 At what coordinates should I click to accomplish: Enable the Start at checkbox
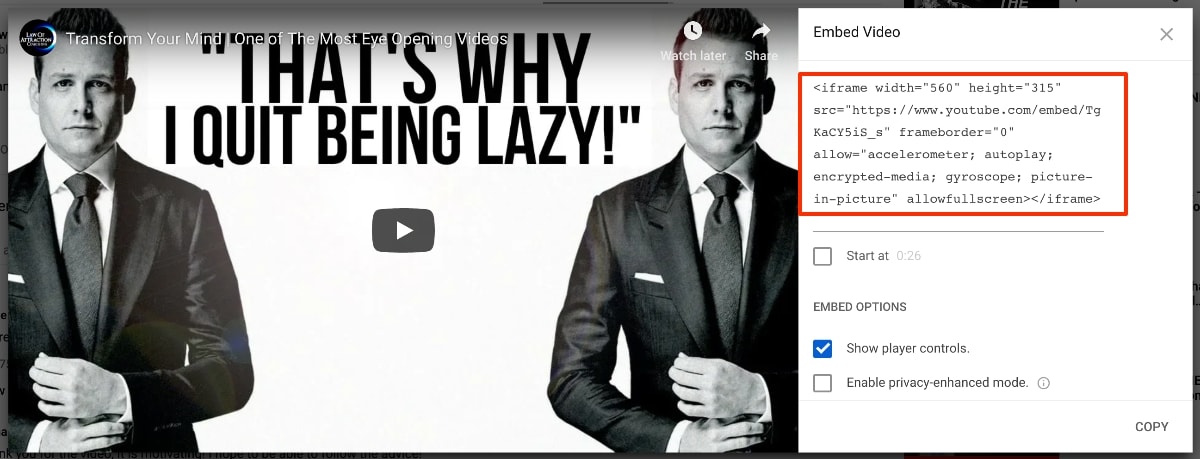click(823, 256)
